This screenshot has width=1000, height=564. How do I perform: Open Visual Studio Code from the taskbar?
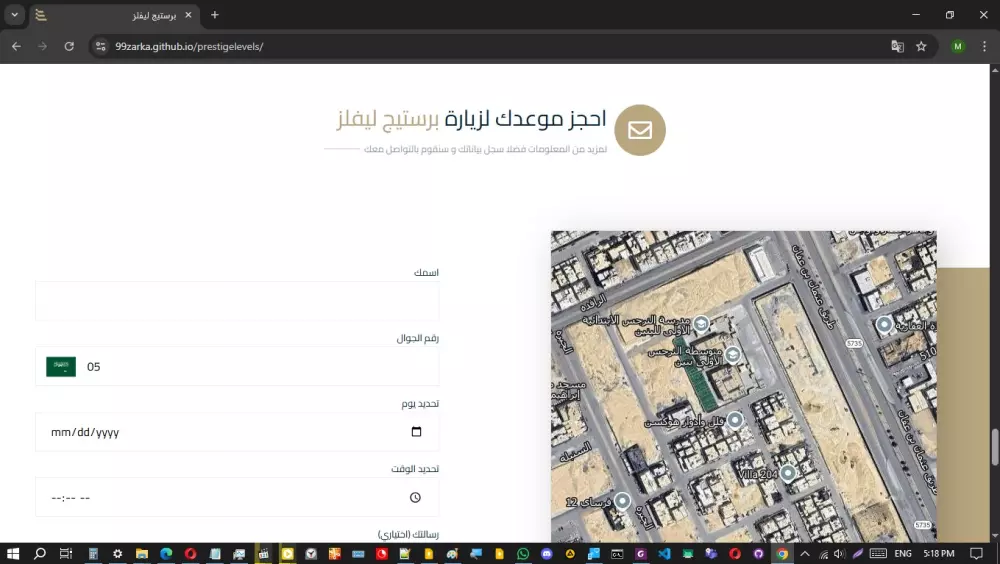pyautogui.click(x=664, y=554)
